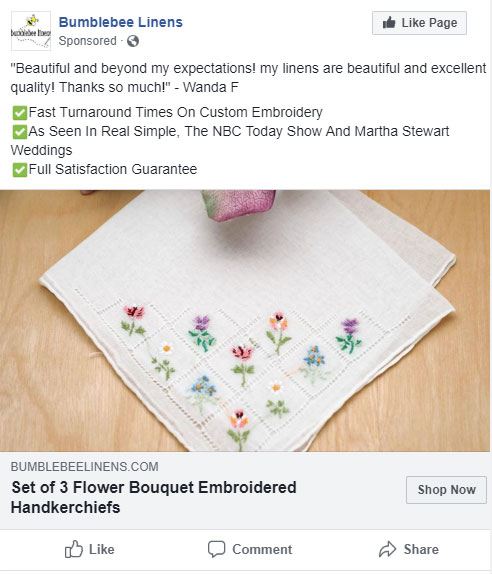Screen dimensions: 492x574
Task: Click the thumbs-up icon in Like Page
Action: (x=389, y=23)
